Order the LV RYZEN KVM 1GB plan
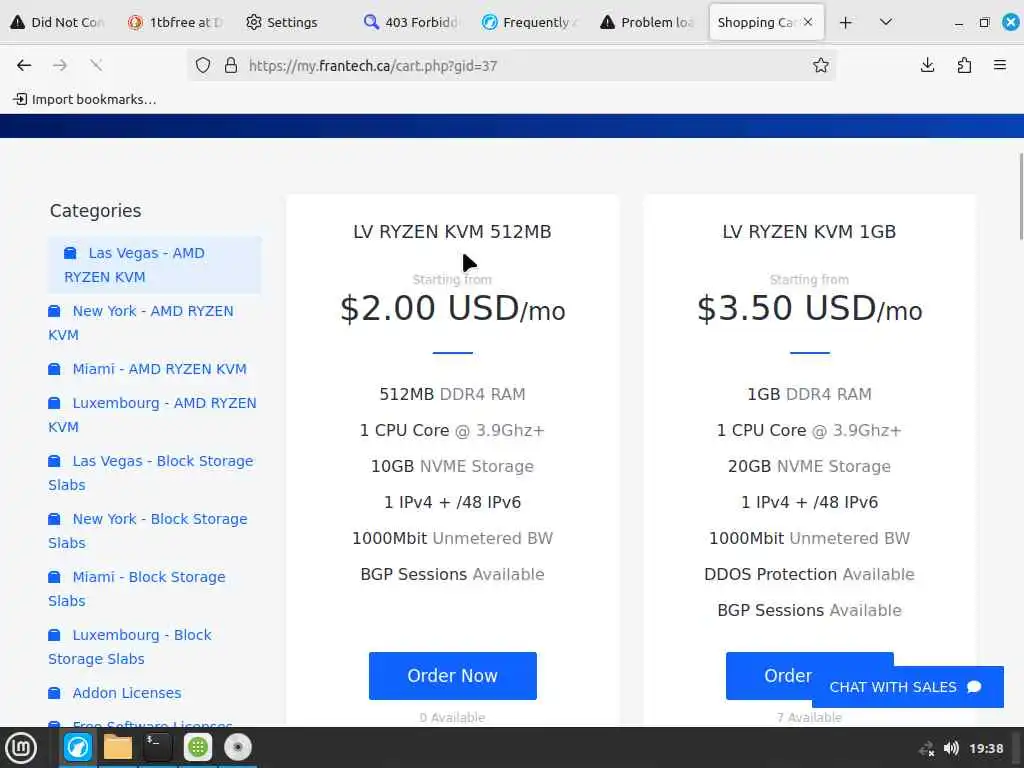The width and height of the screenshot is (1024, 768). pos(771,676)
